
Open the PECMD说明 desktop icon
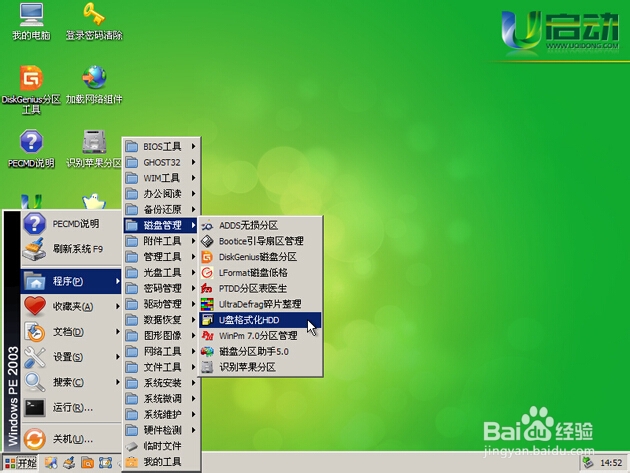tap(31, 148)
